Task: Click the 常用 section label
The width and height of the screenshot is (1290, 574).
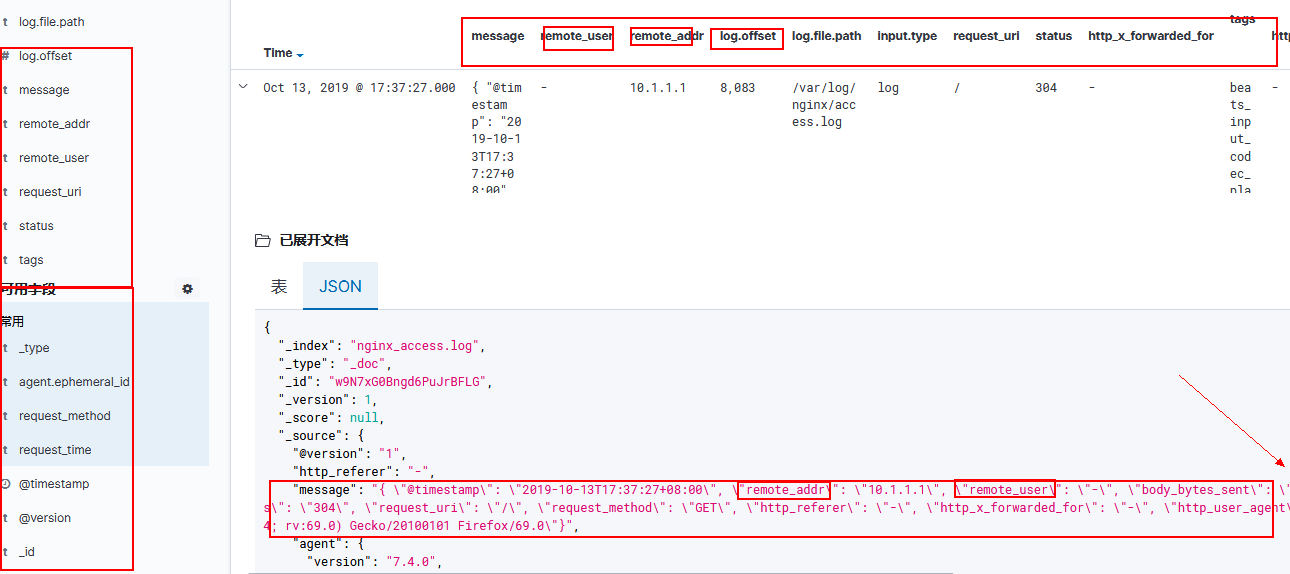Action: [12, 322]
